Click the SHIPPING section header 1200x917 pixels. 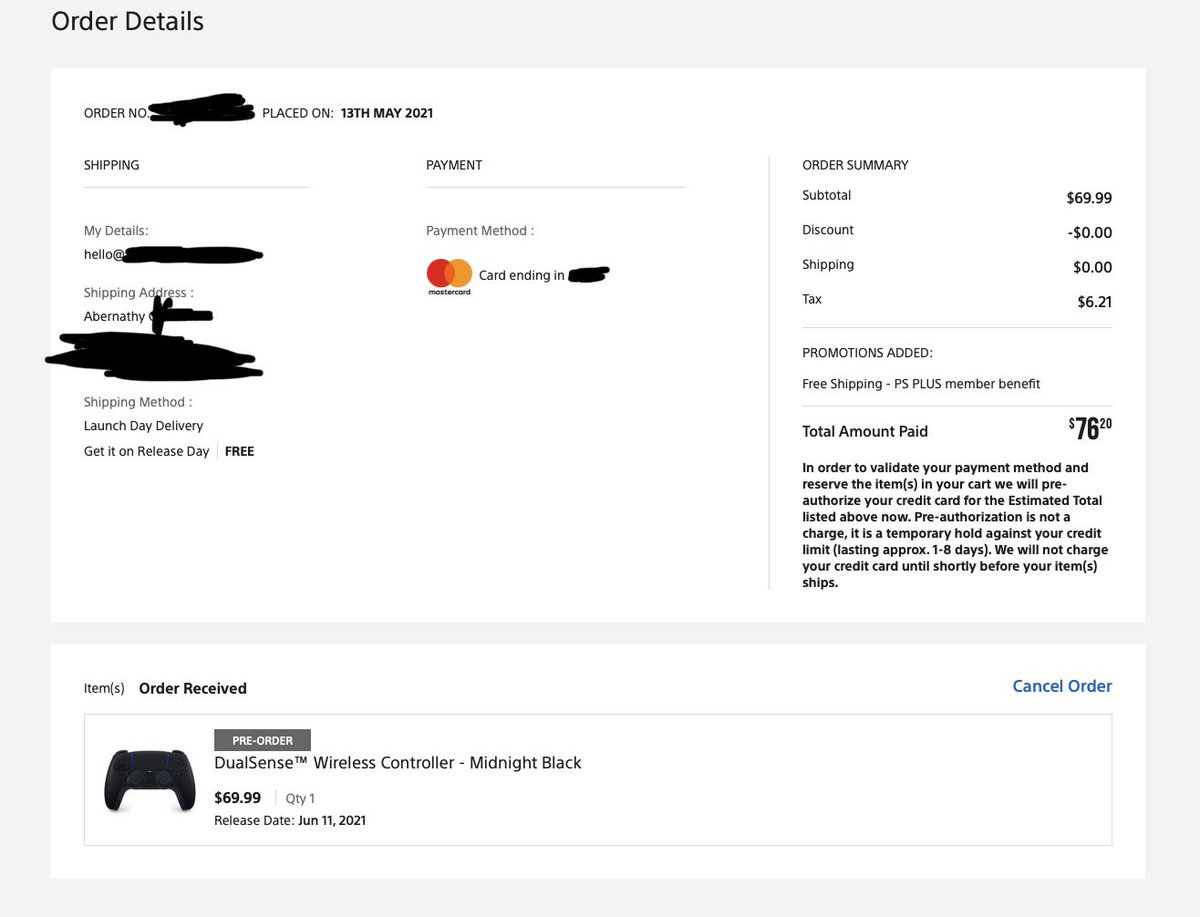pos(112,165)
